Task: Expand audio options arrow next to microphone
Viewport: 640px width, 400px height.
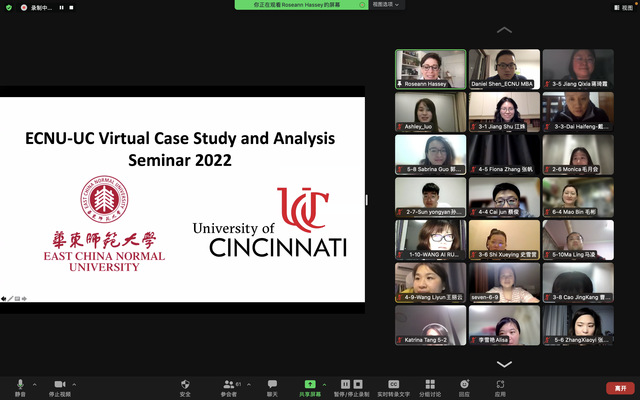Action: (x=35, y=384)
